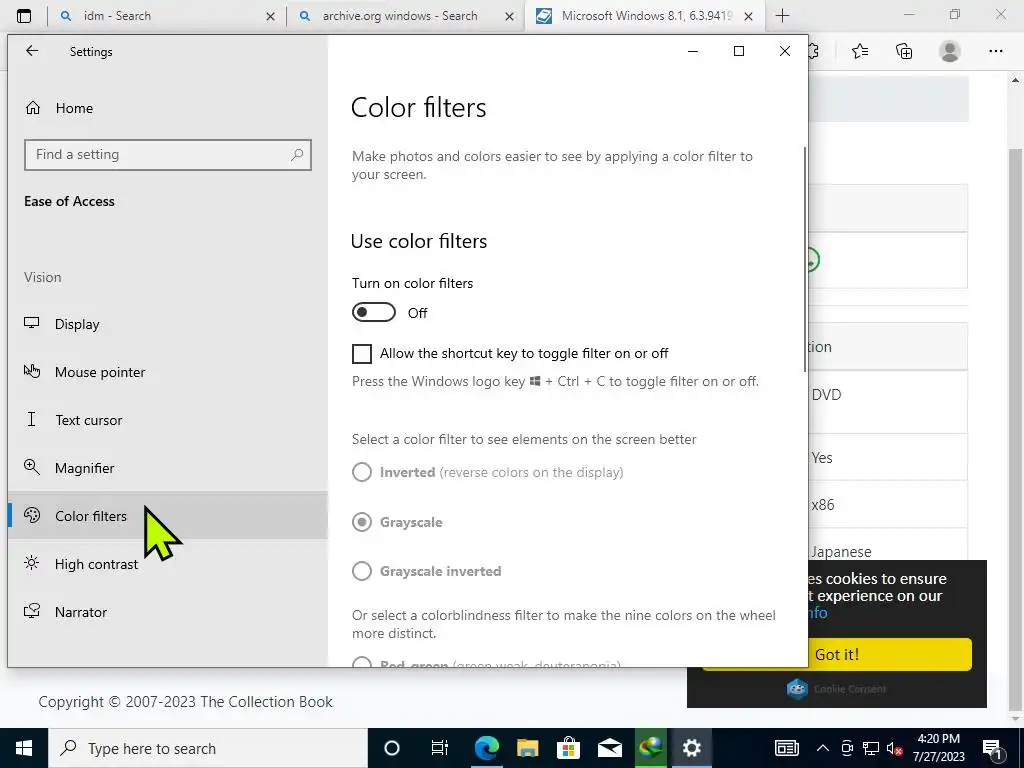Viewport: 1024px width, 768px height.
Task: Switch to archive.org windows - Search tab
Action: [404, 16]
